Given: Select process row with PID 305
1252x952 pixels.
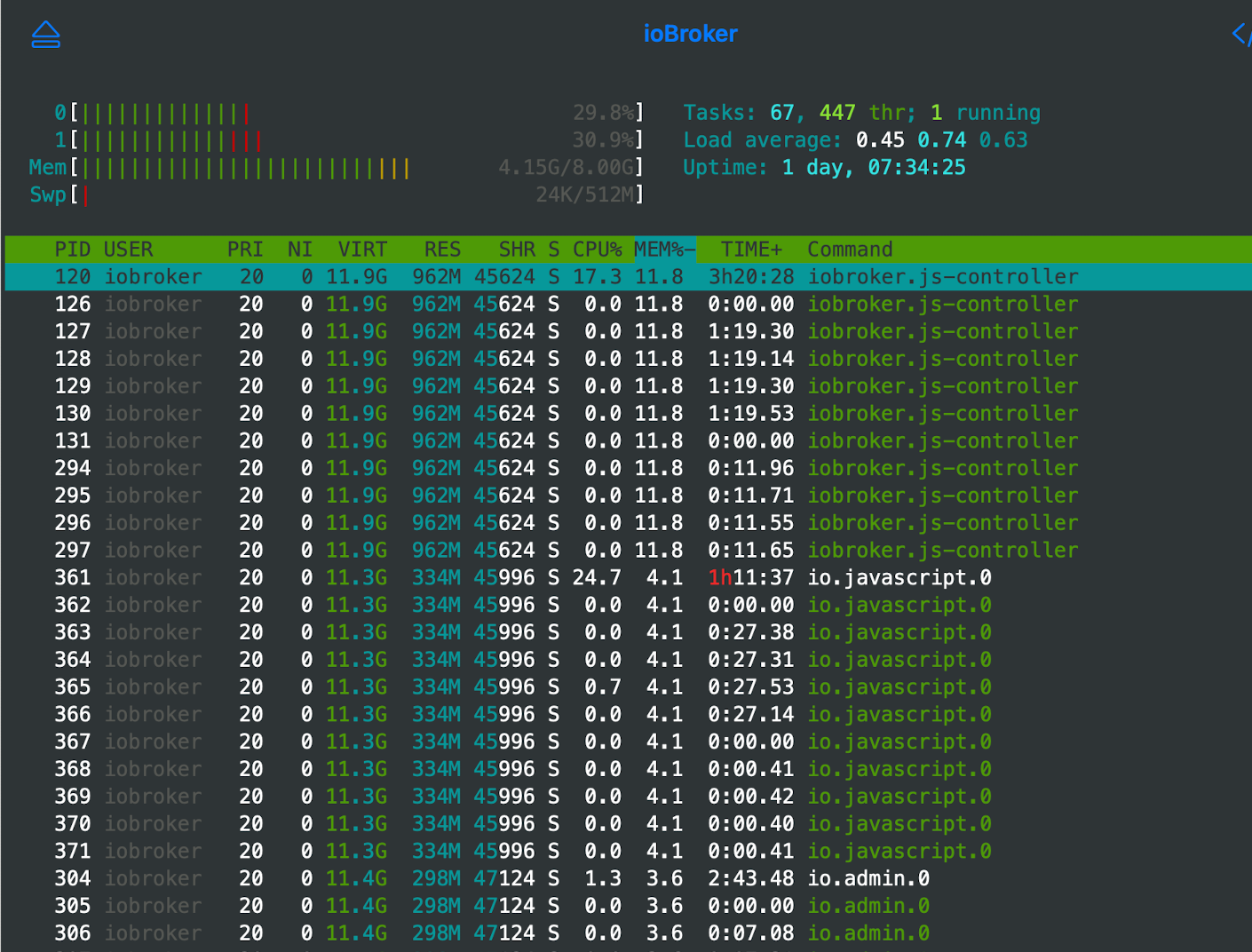Looking at the screenshot, I should [628, 906].
